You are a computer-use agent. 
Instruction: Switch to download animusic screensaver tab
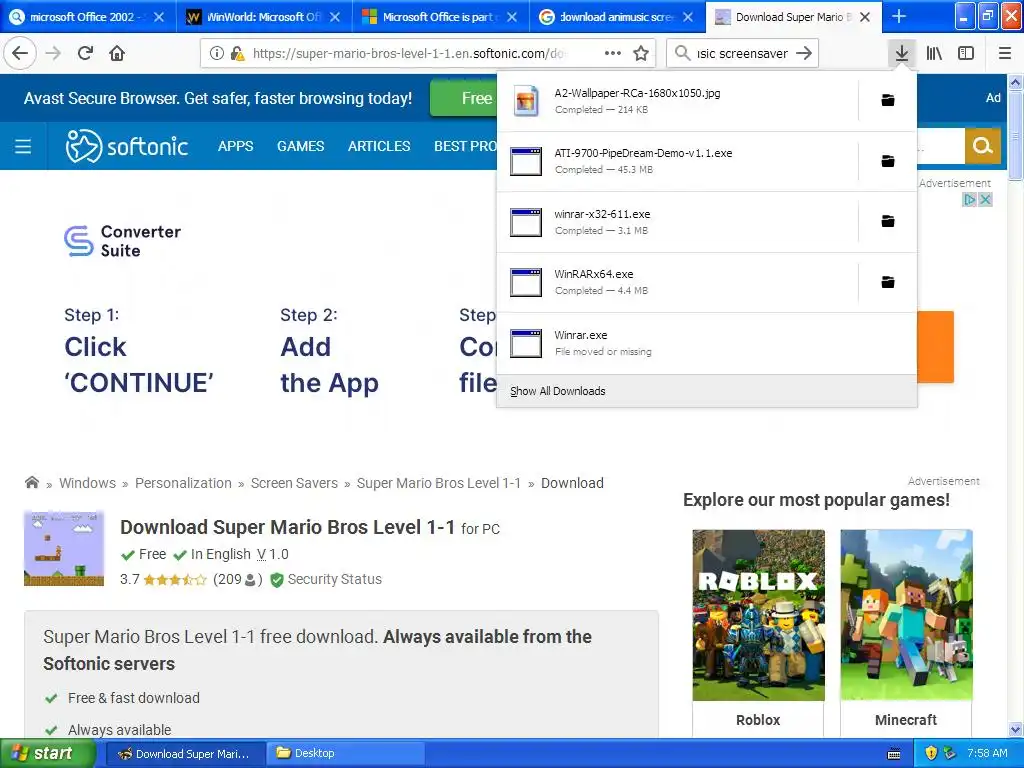[617, 17]
